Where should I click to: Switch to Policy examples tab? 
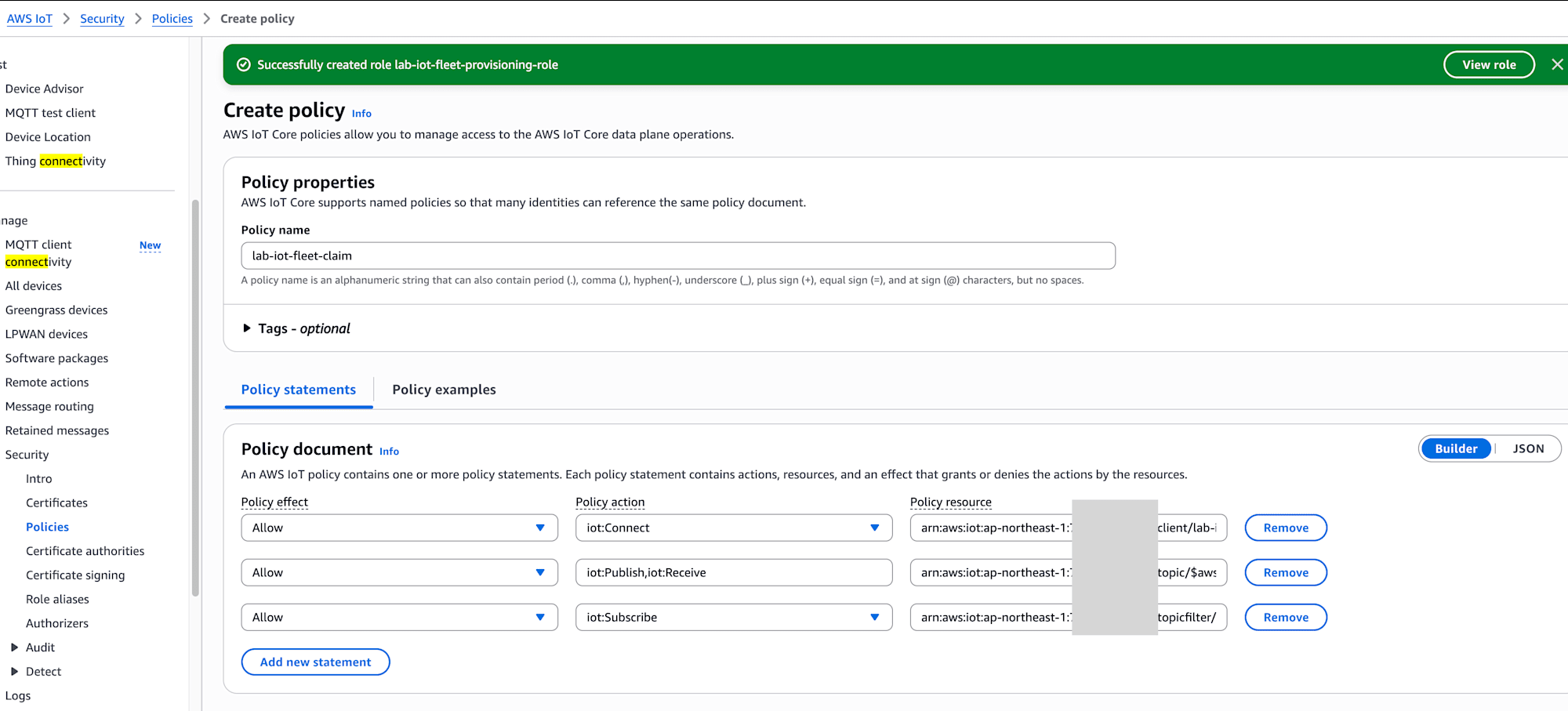coord(444,390)
